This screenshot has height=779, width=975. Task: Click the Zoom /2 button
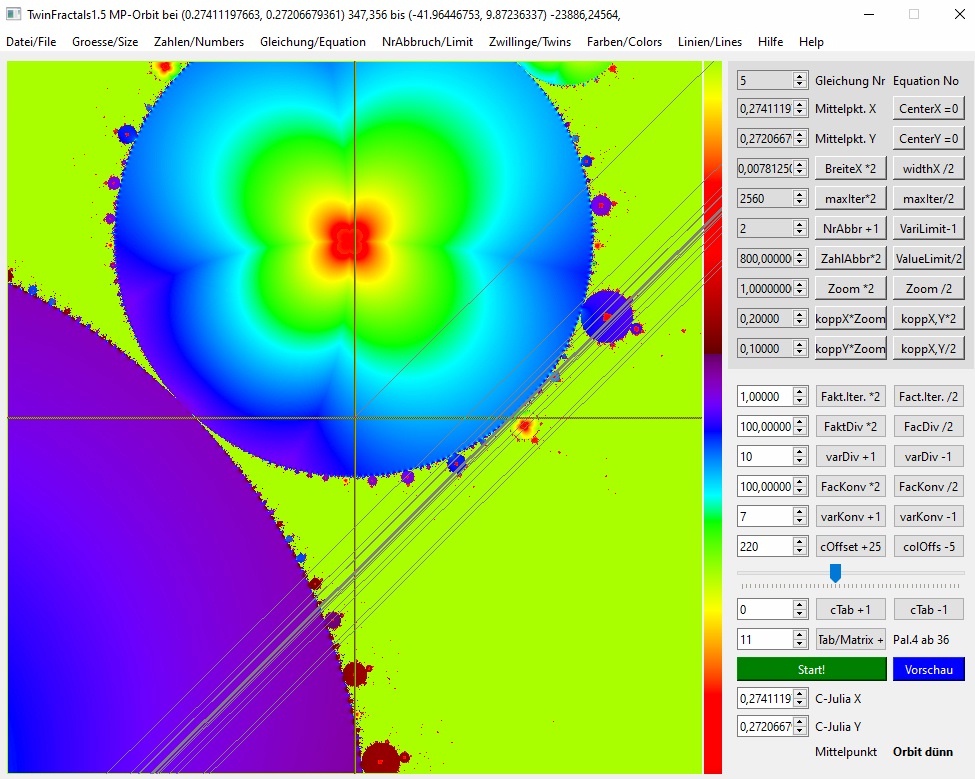point(928,288)
